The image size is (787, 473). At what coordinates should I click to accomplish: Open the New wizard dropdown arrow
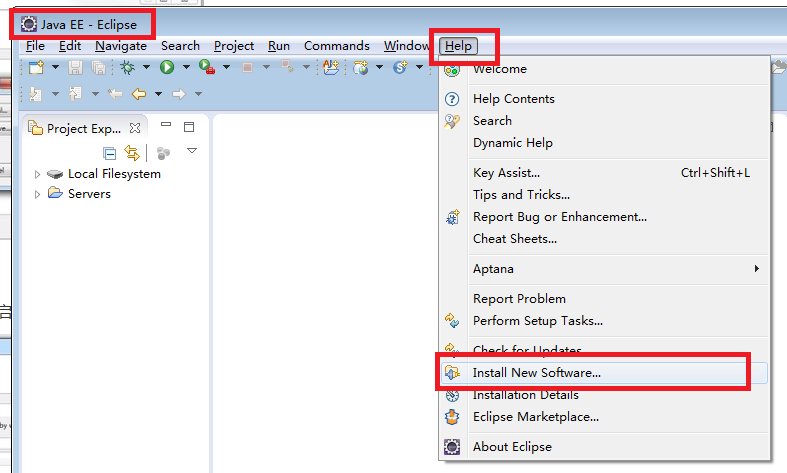point(55,67)
